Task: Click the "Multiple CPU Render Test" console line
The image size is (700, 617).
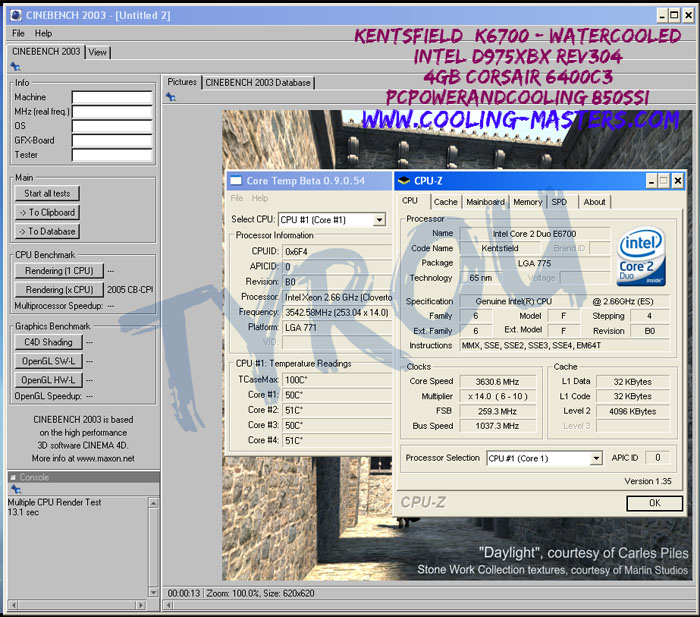Action: pyautogui.click(x=54, y=502)
